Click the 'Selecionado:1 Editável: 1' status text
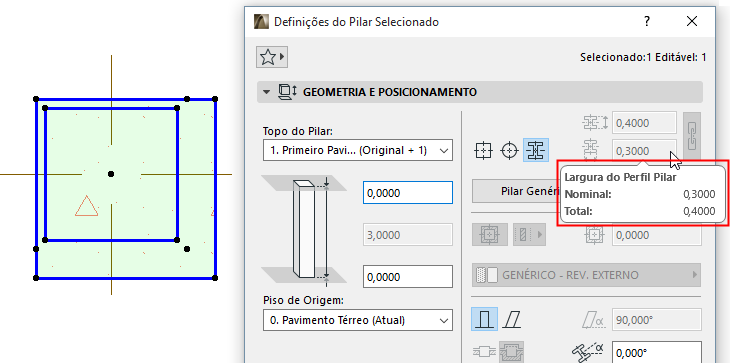The width and height of the screenshot is (730, 363). (643, 57)
